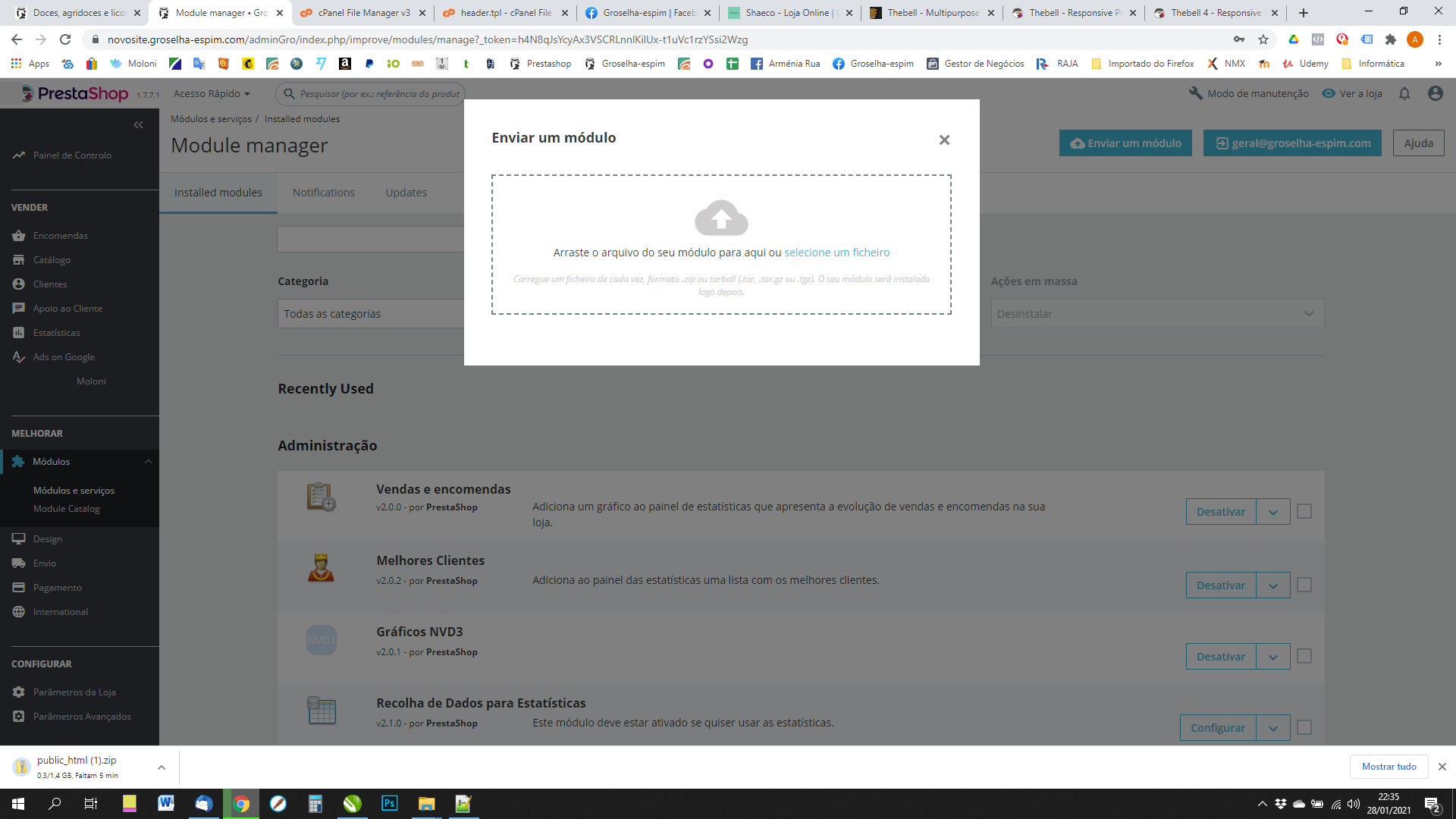This screenshot has height=819, width=1456.
Task: Click the Ajuda button
Action: 1418,143
